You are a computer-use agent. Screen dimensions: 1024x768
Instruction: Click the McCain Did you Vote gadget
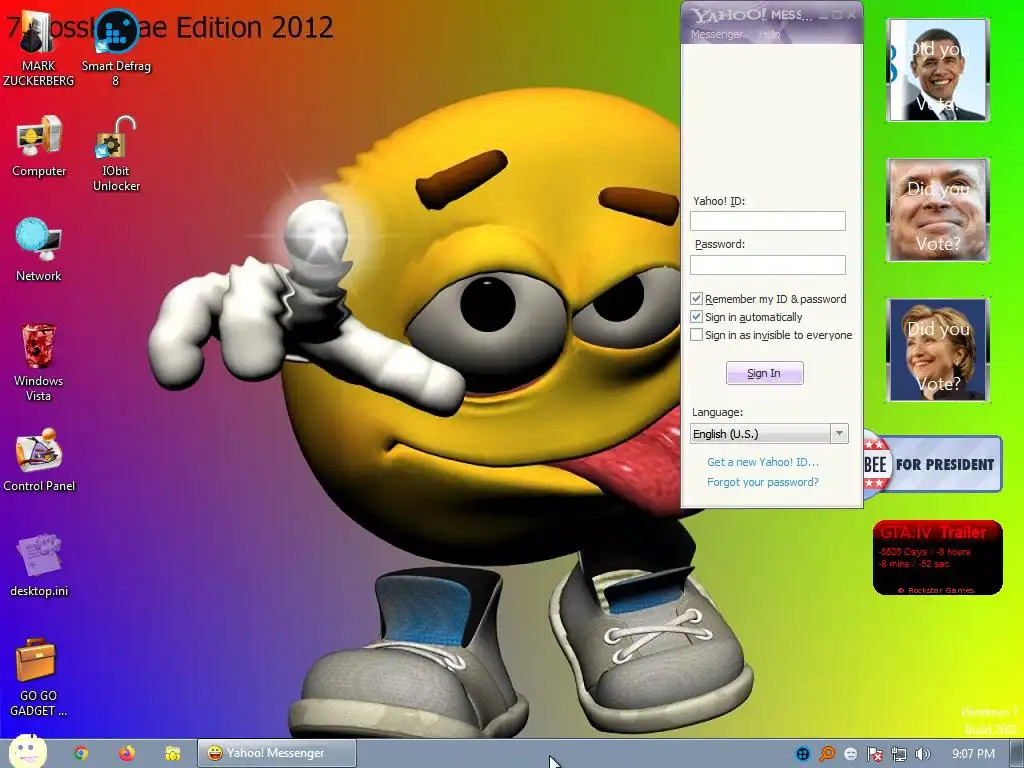pos(938,210)
